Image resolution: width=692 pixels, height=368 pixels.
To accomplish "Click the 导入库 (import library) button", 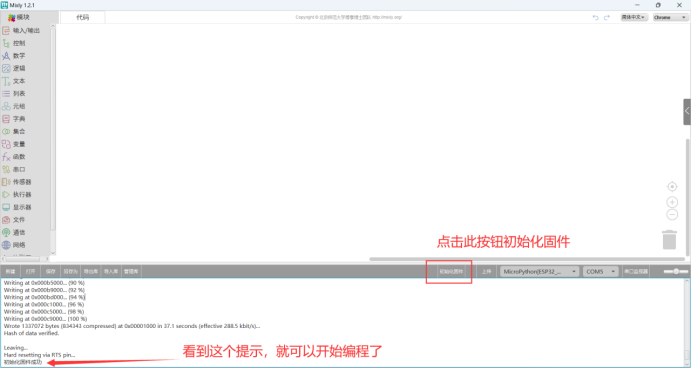I will click(x=111, y=271).
